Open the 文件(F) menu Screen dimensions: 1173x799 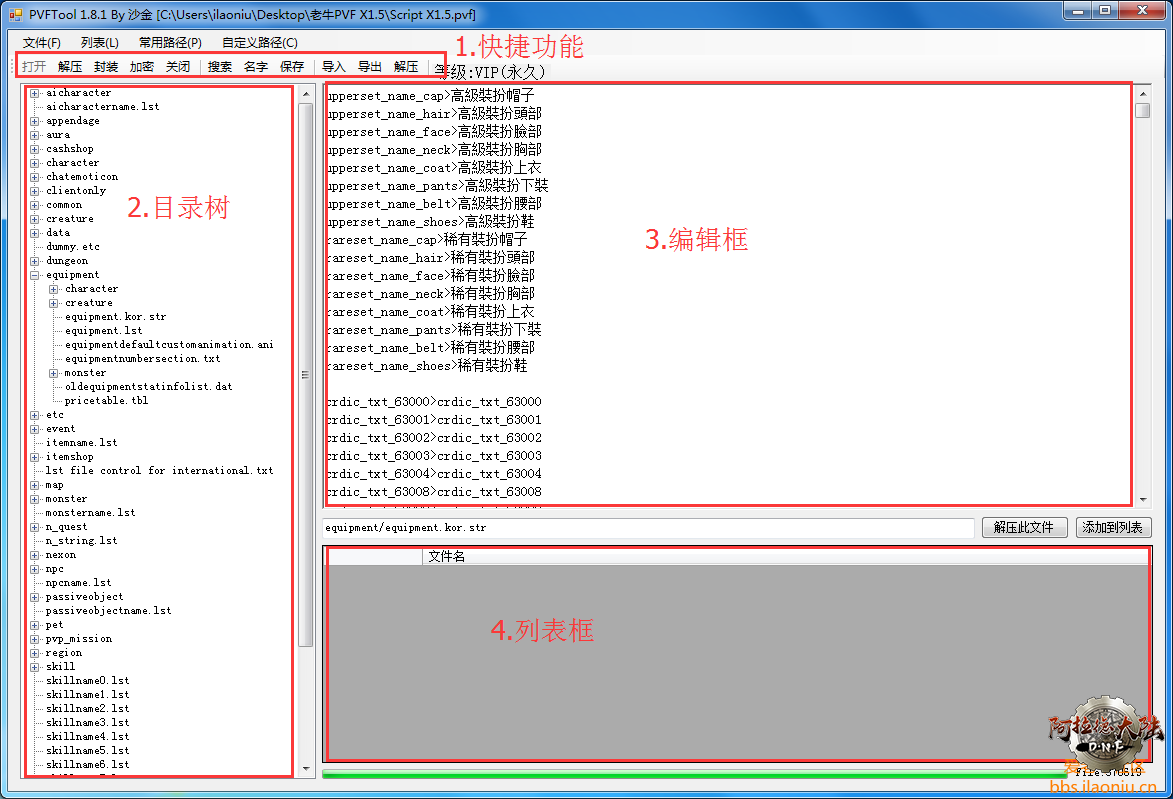point(42,43)
